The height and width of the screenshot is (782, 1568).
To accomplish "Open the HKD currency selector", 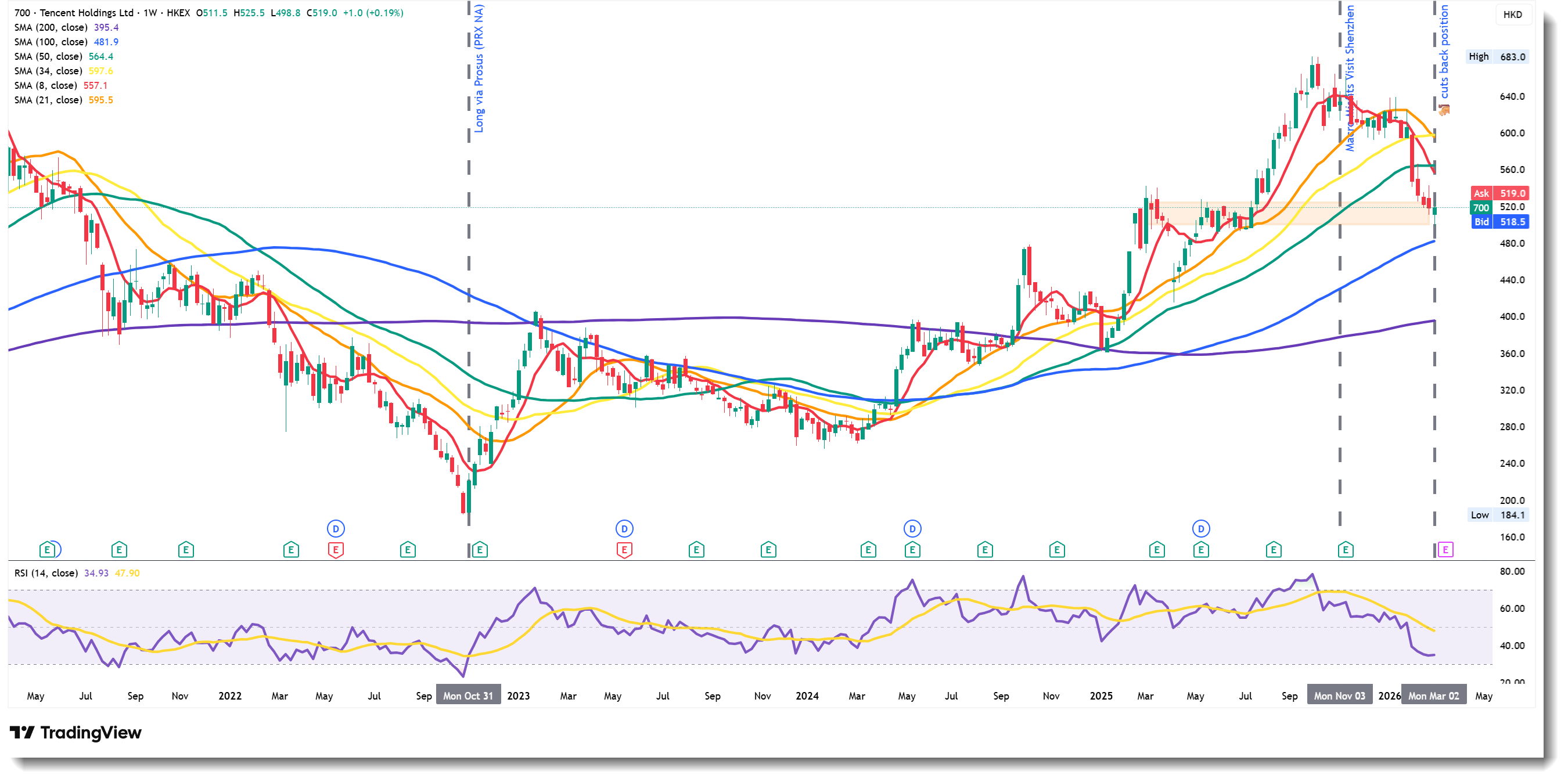I will [1513, 15].
